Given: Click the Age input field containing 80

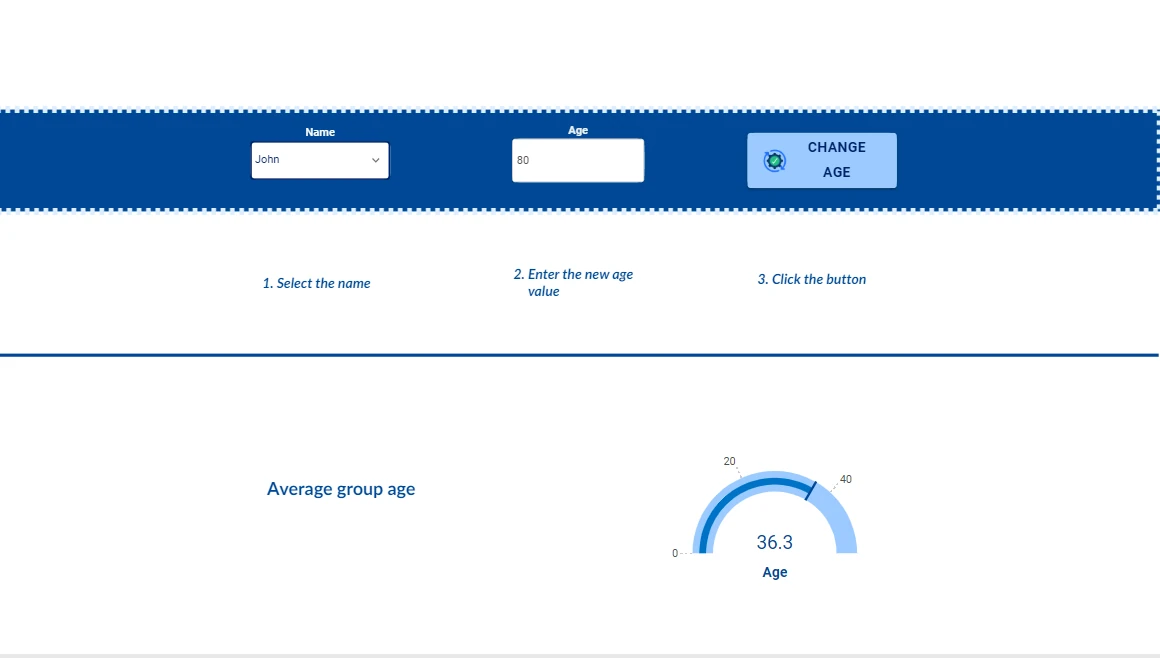Looking at the screenshot, I should [x=578, y=160].
